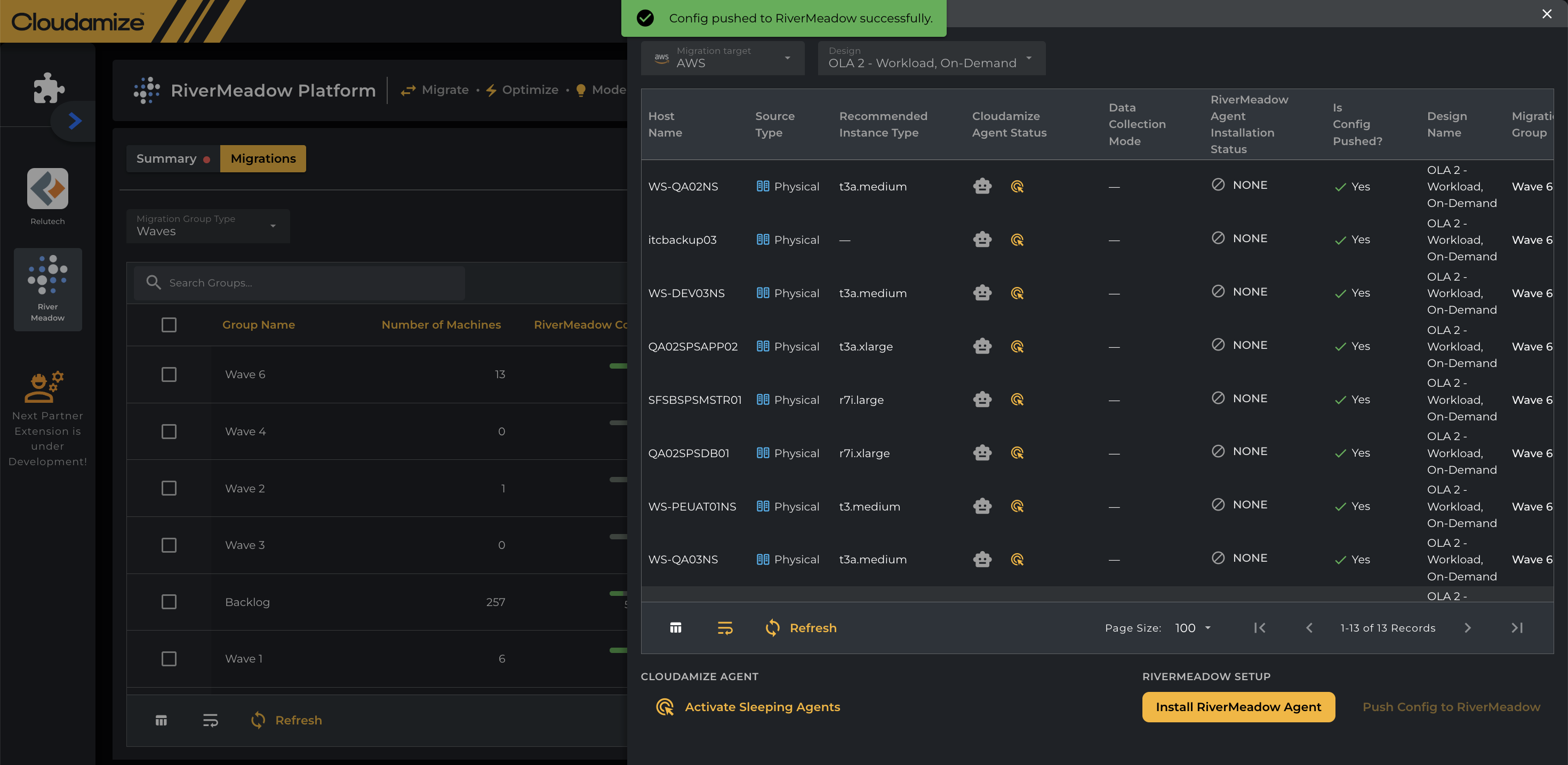Close the machines side panel
1568x765 pixels.
(x=1547, y=13)
